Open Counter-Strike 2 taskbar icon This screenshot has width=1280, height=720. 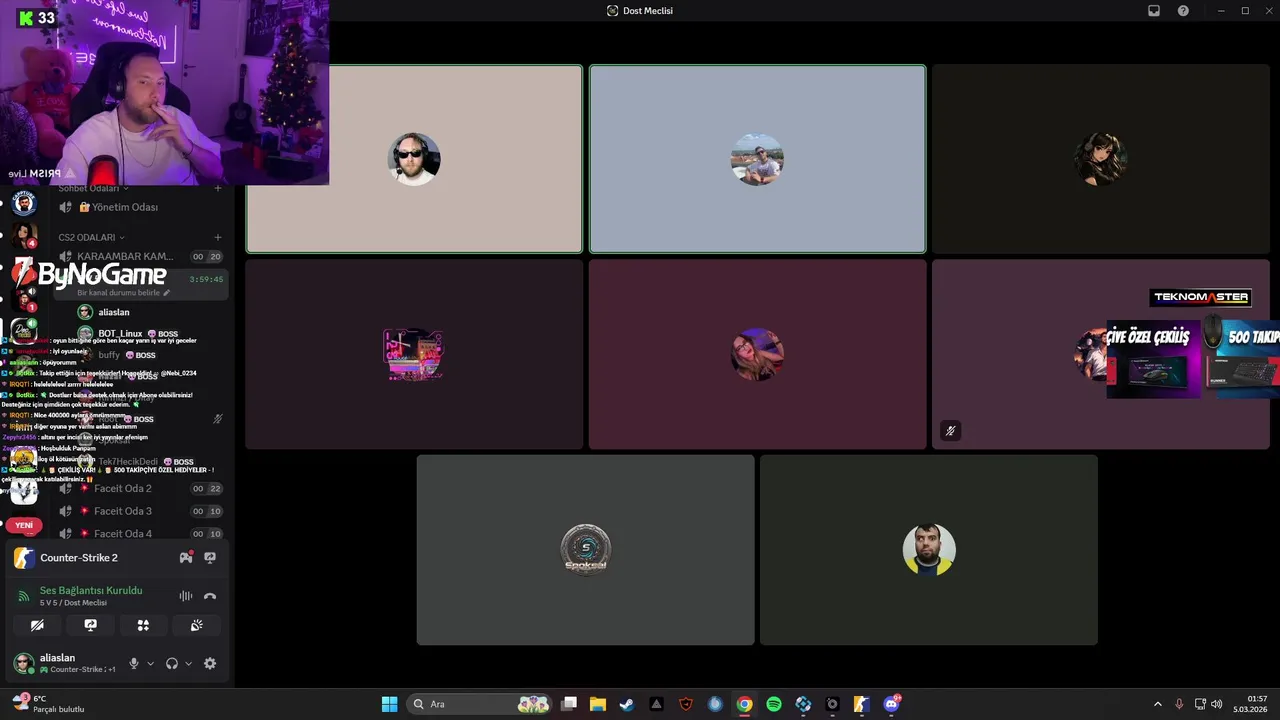coord(862,704)
